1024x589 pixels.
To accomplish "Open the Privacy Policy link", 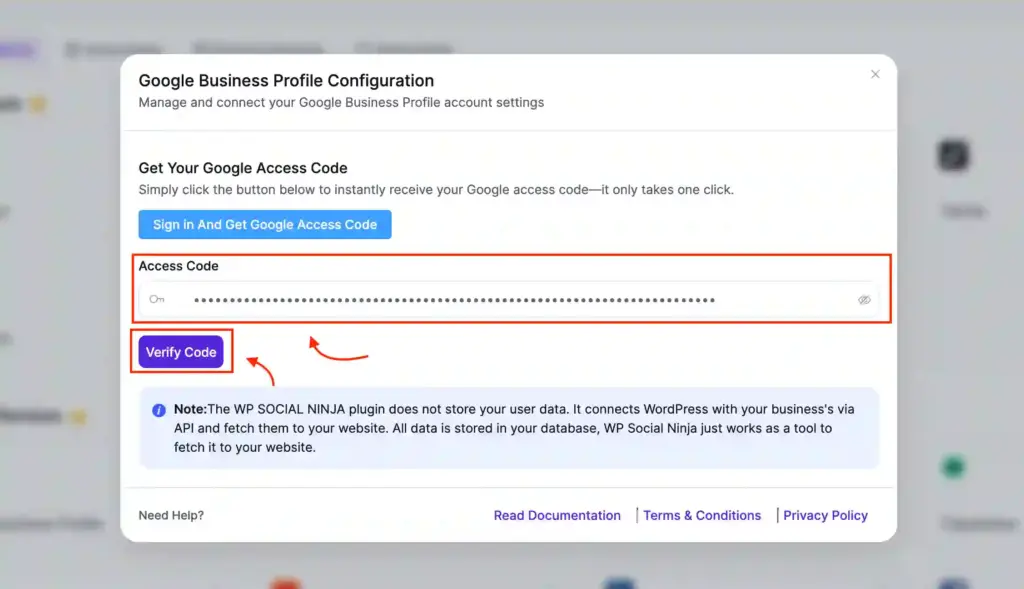I will [825, 515].
